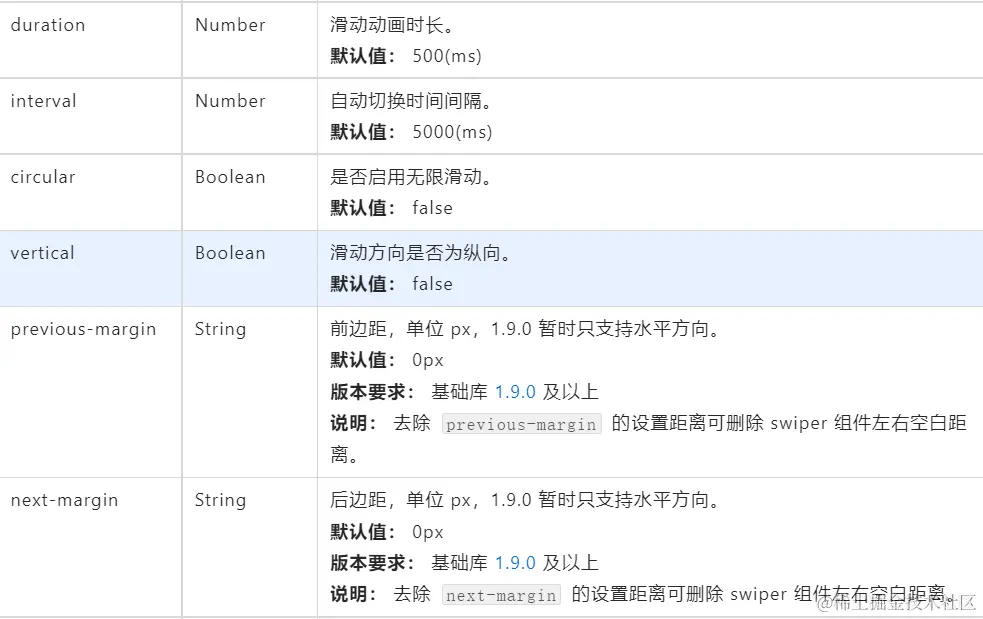Open the 1.9.0 link in previous-margin row
This screenshot has width=983, height=619.
tap(515, 392)
